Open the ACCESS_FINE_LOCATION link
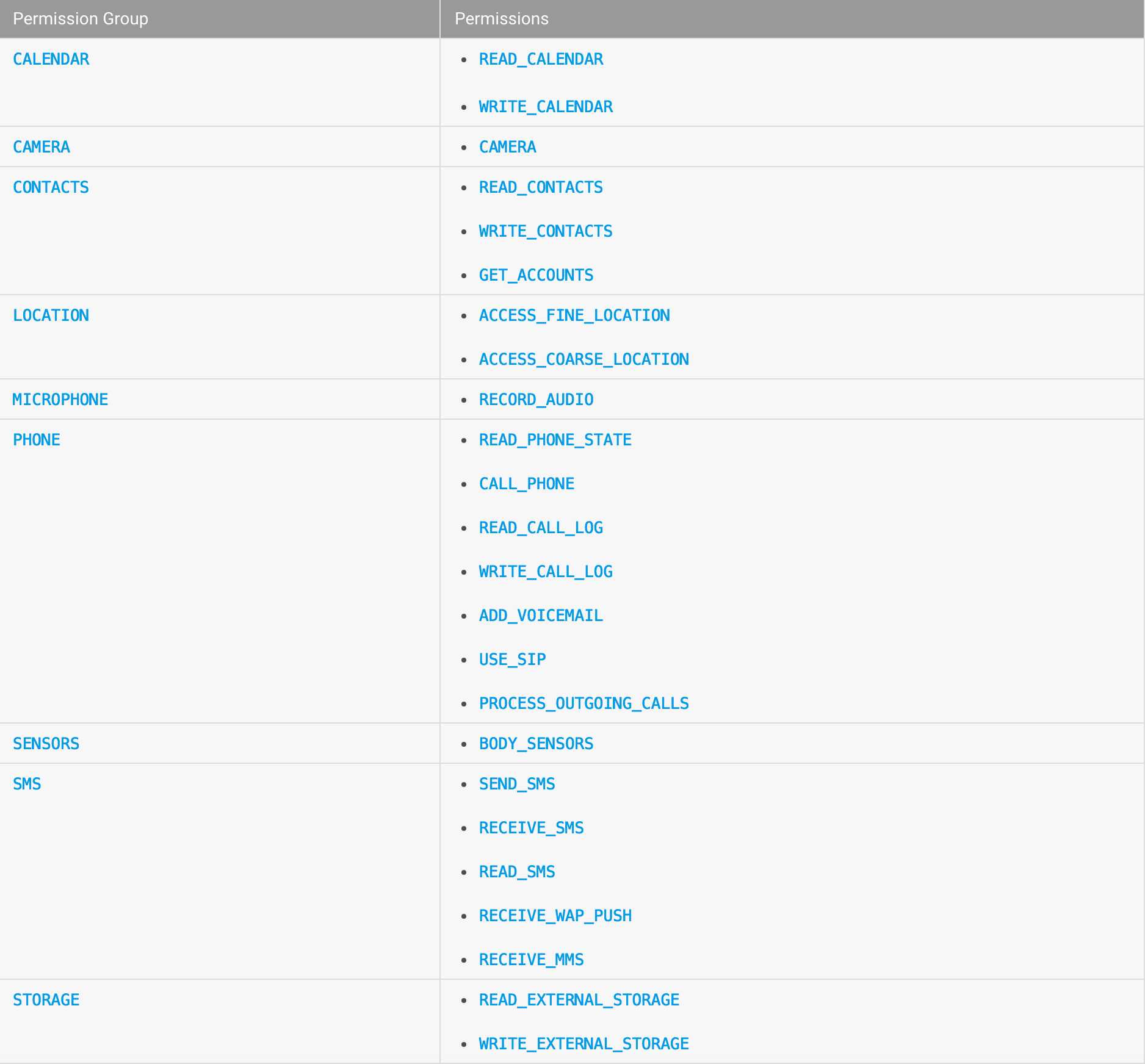The image size is (1145, 1064). point(574,315)
